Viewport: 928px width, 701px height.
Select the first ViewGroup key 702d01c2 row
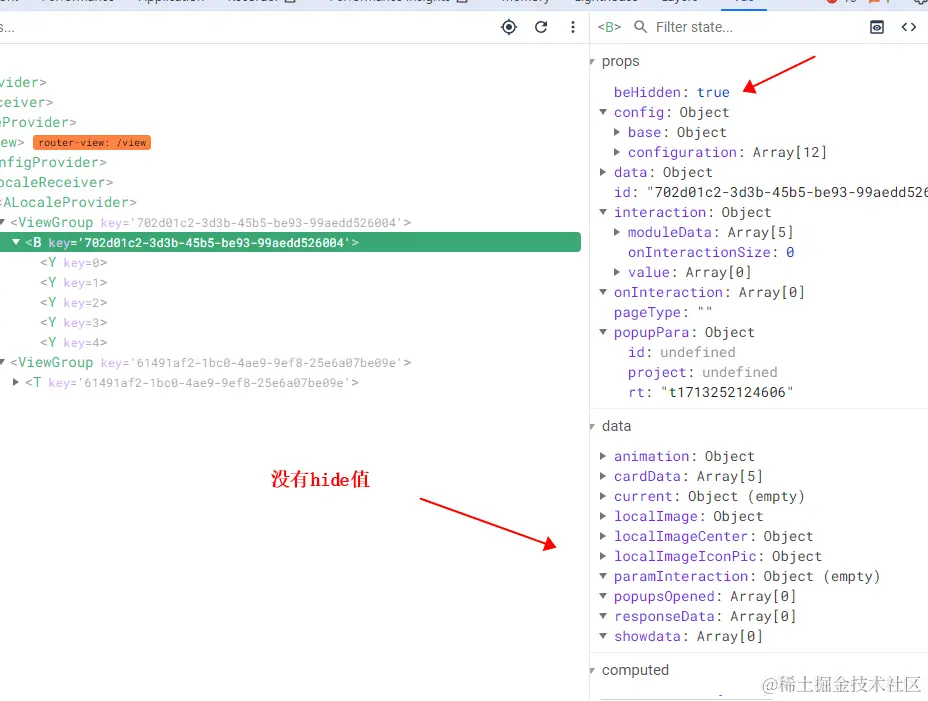(210, 223)
